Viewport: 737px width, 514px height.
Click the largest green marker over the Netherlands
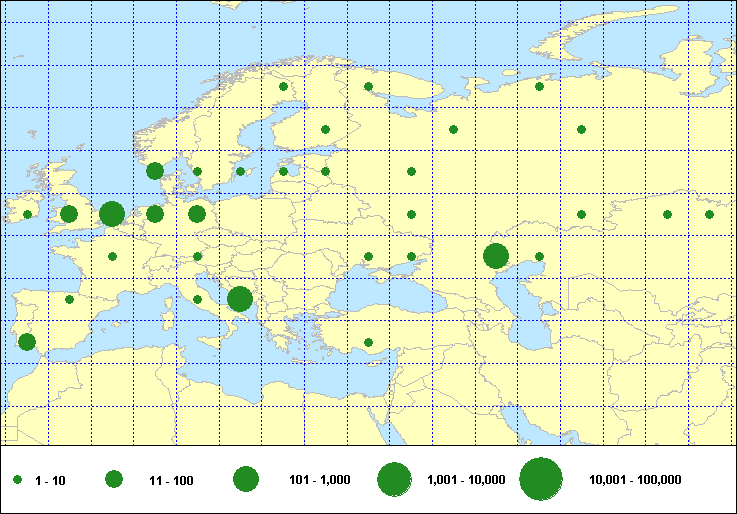click(x=112, y=213)
